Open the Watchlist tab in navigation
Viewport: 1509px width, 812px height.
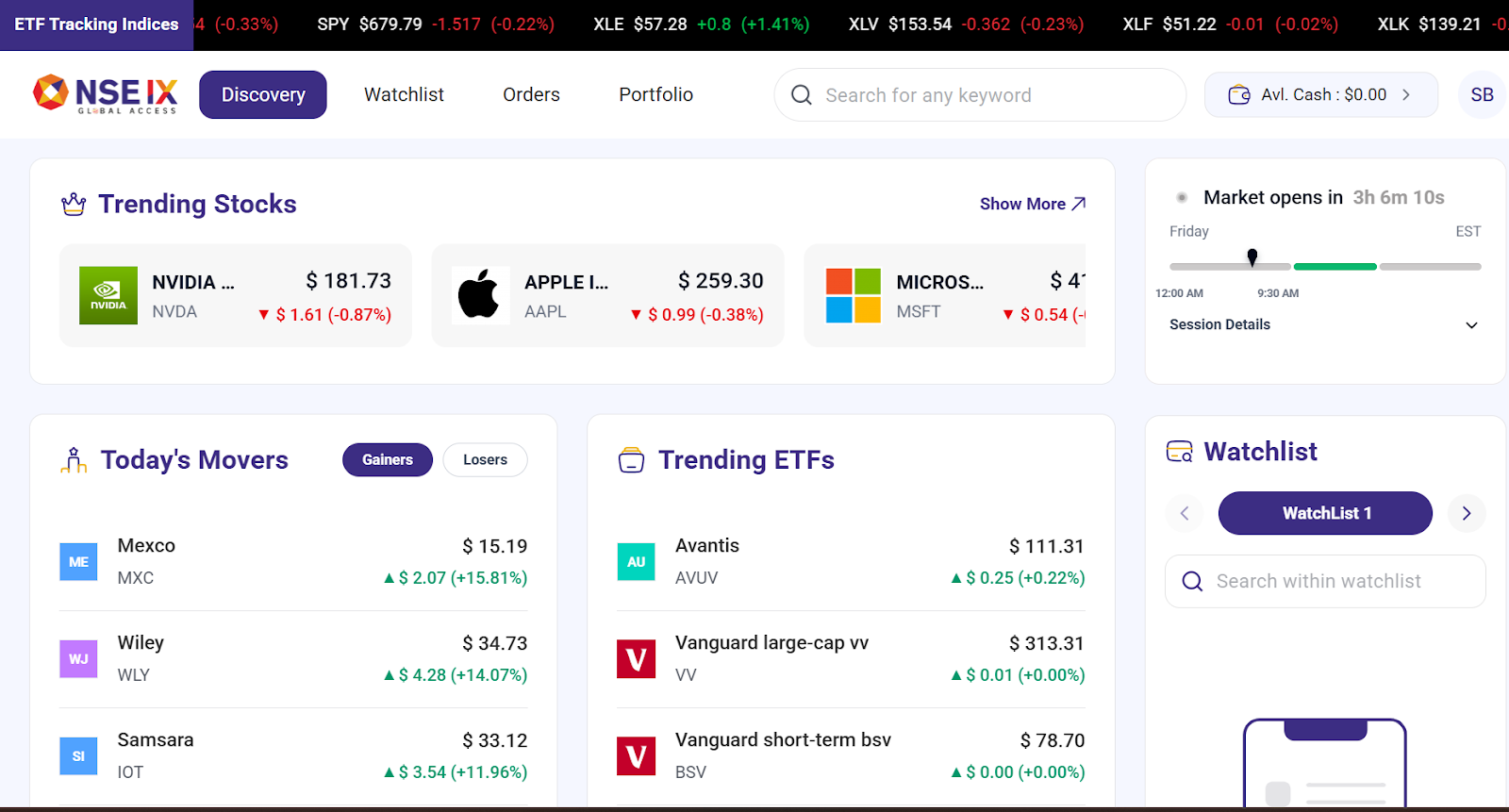[x=404, y=95]
